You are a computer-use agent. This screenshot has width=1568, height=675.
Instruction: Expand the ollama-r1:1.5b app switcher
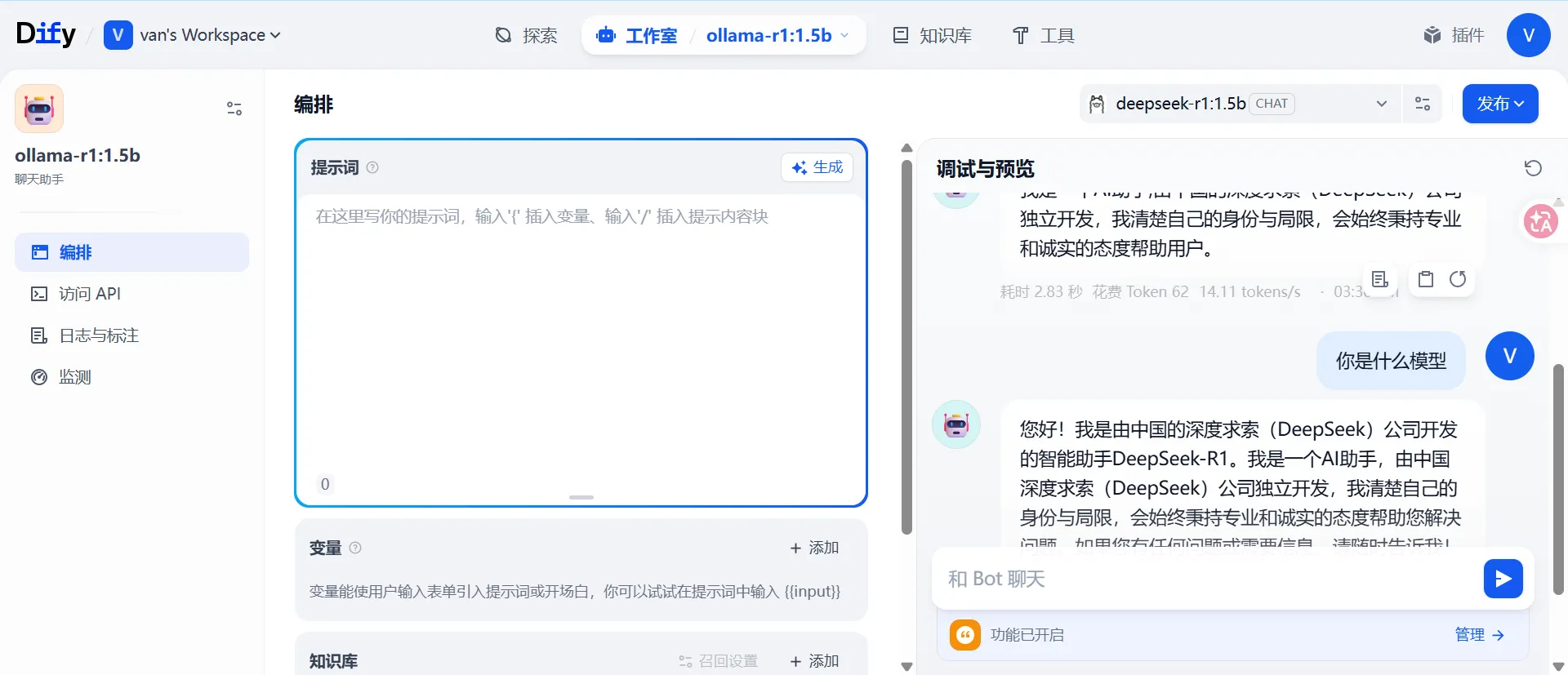778,35
